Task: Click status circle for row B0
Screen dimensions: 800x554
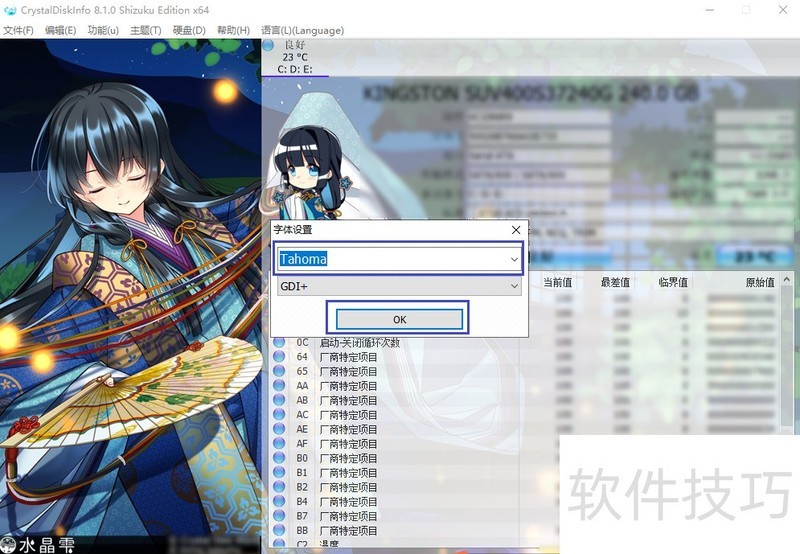Action: coord(279,458)
